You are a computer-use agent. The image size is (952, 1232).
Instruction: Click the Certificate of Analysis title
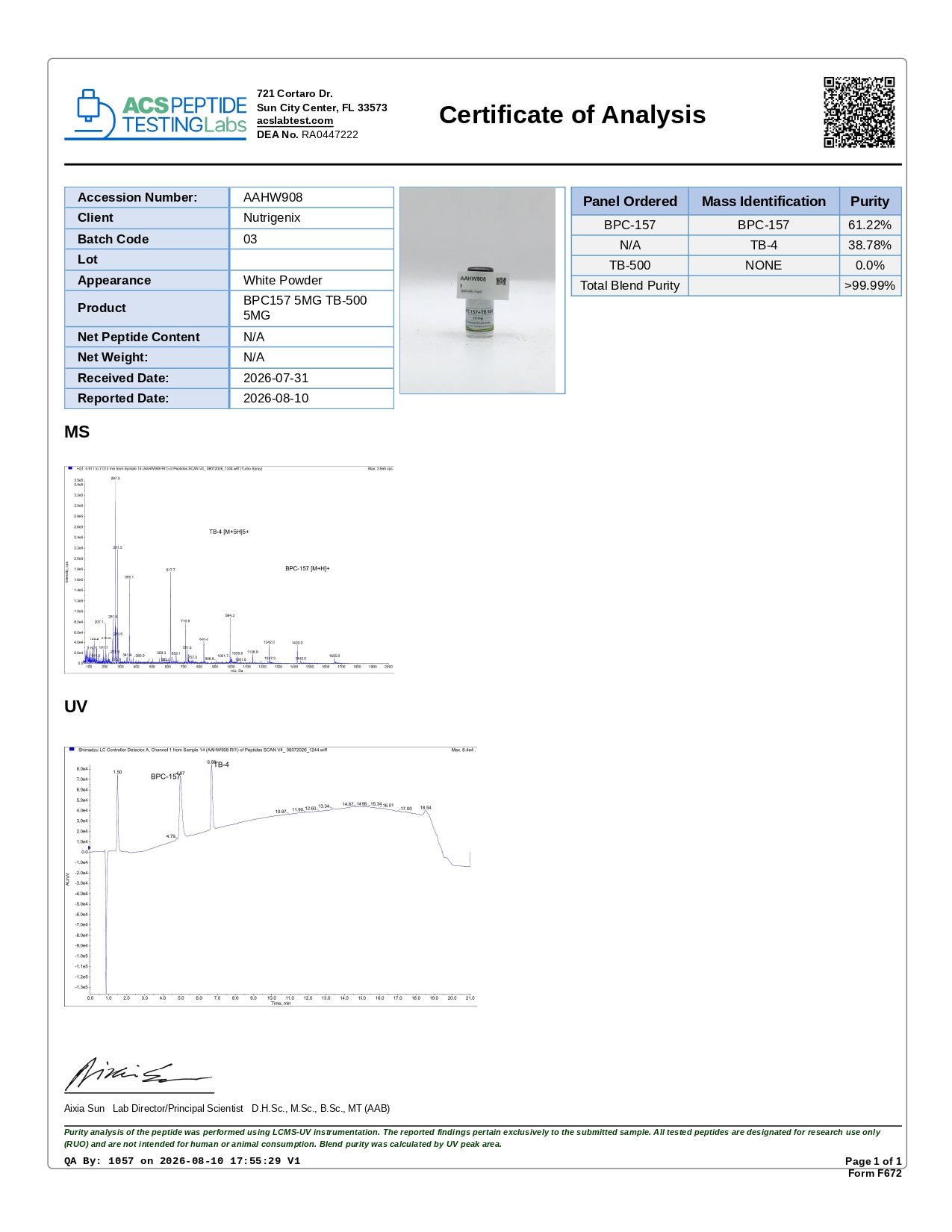(x=572, y=115)
